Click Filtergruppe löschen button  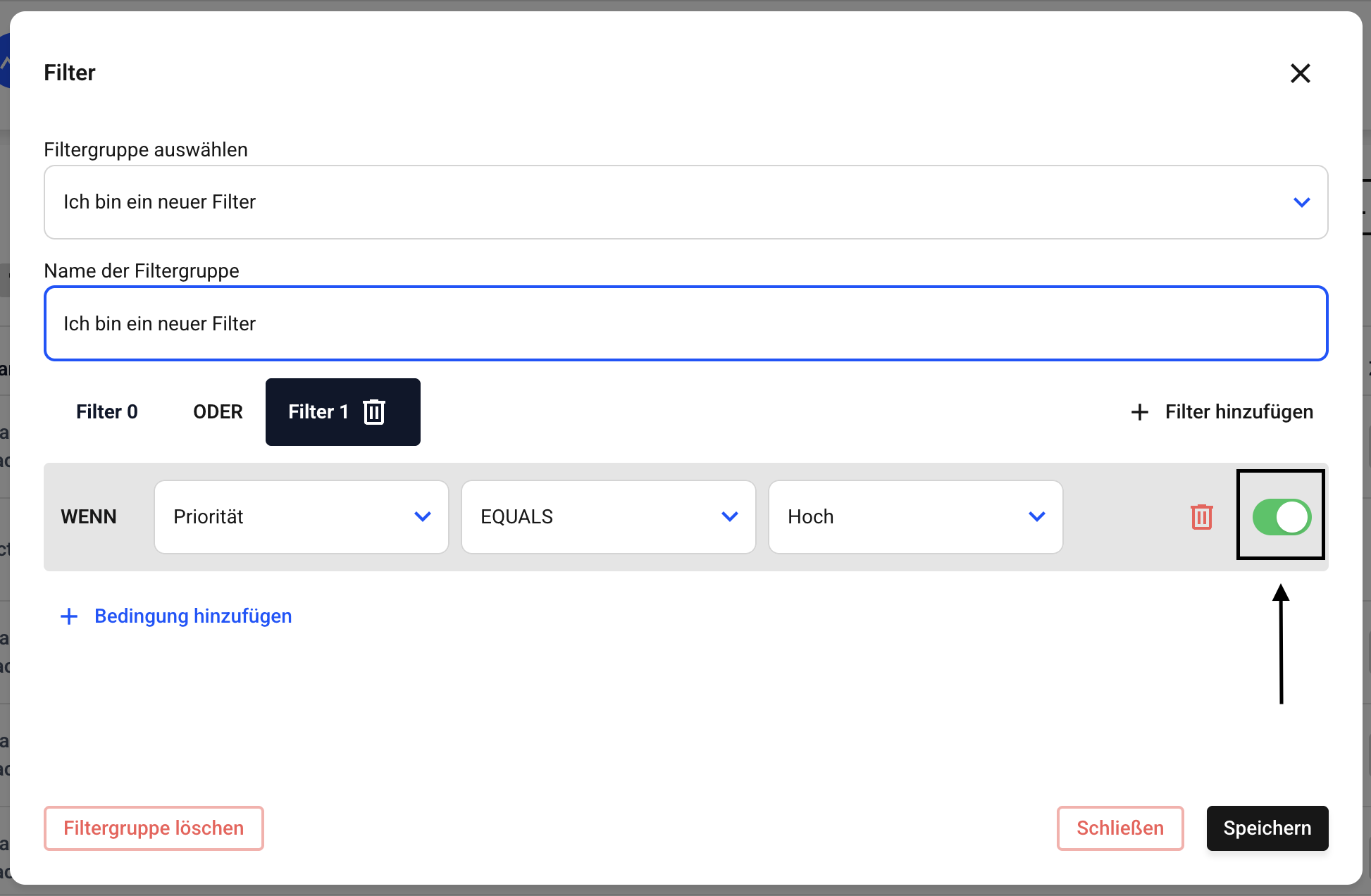pyautogui.click(x=154, y=828)
